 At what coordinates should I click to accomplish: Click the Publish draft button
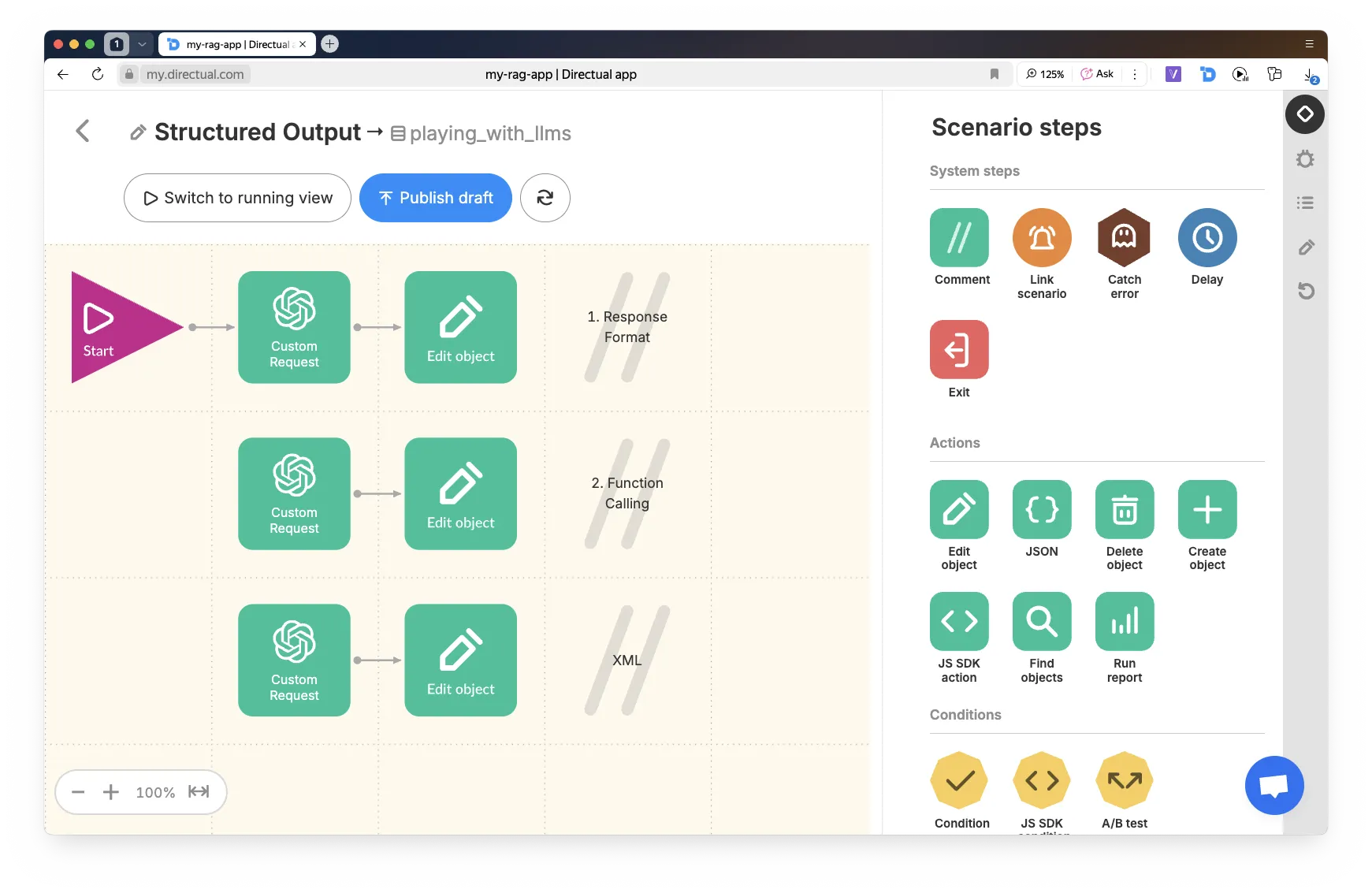click(435, 198)
